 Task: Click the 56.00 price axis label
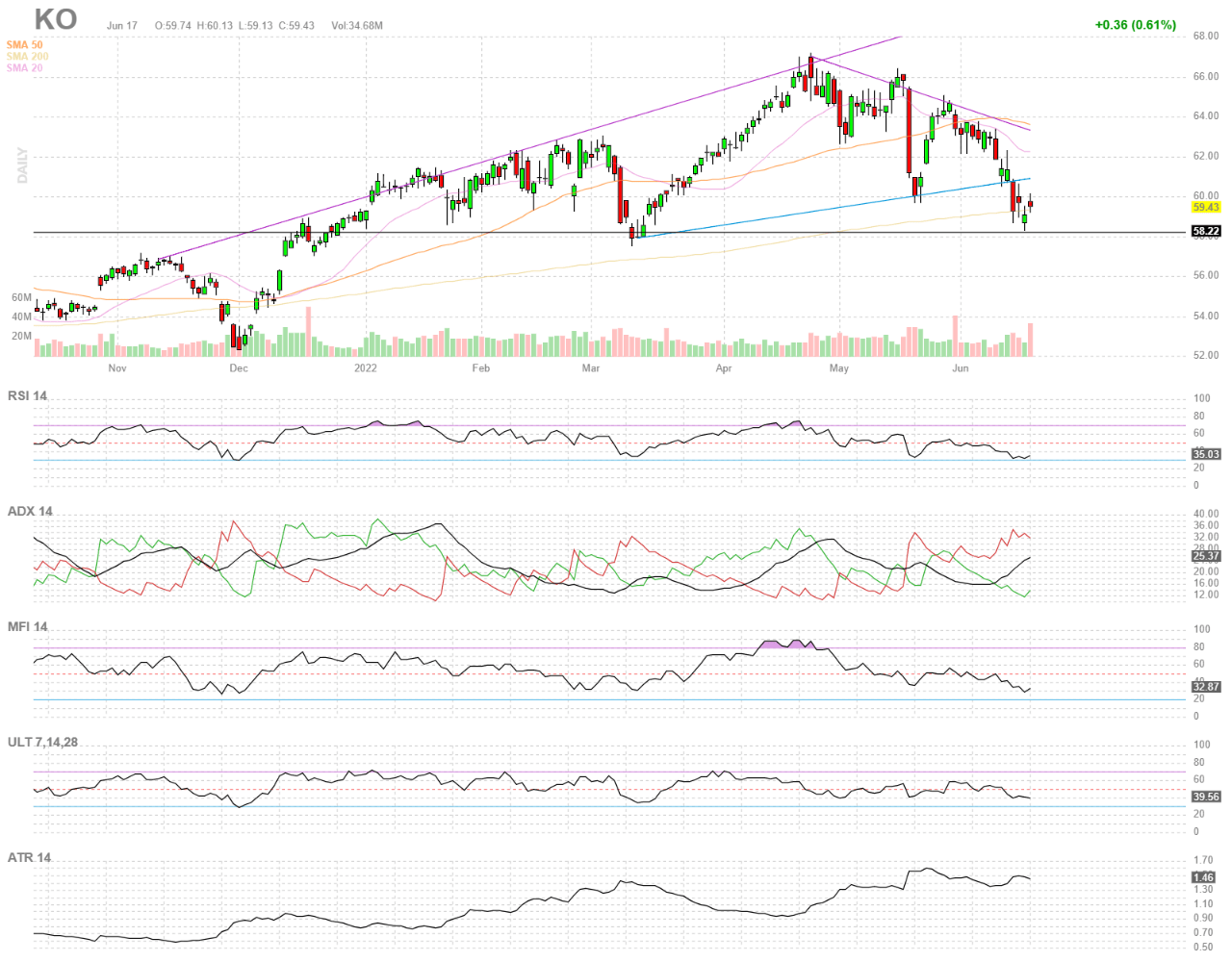tap(1206, 276)
